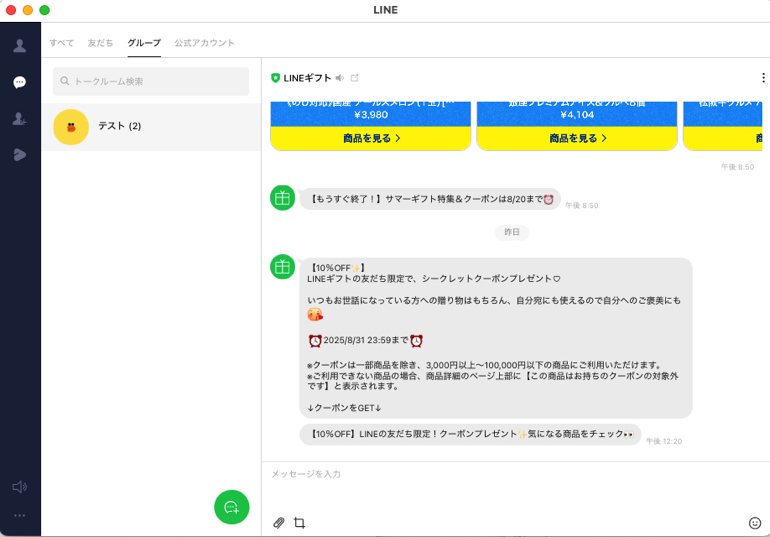Switch to the すべて tab

[61, 43]
